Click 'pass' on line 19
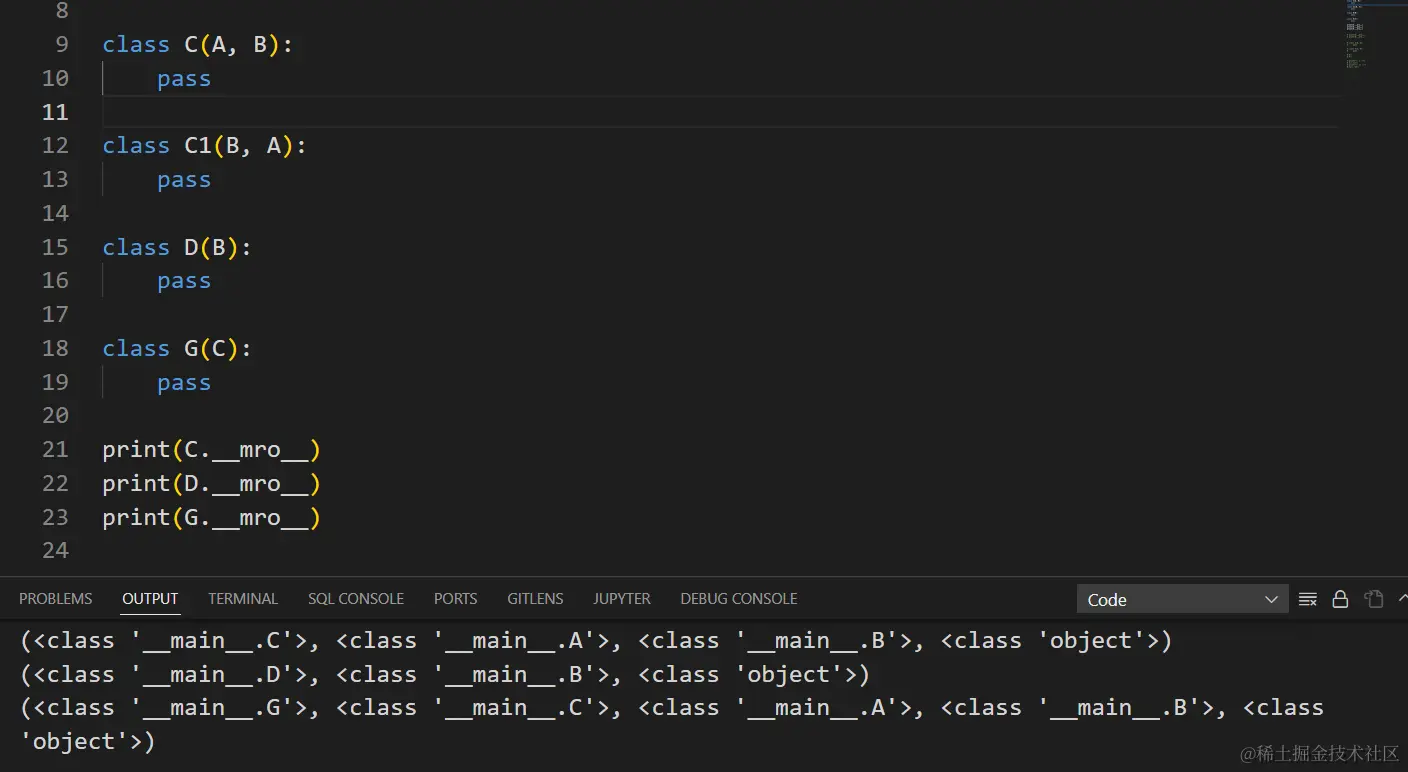The width and height of the screenshot is (1408, 772). click(x=184, y=383)
